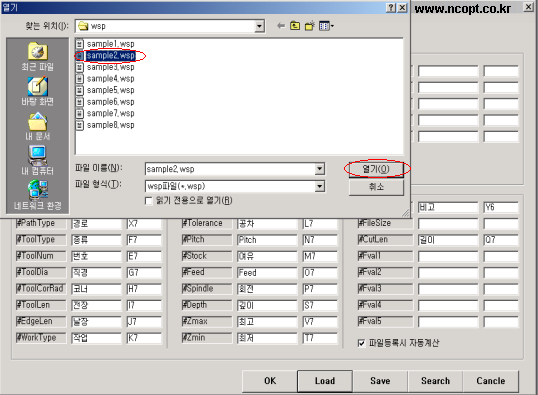
Task: Toggle auto-calculate on file registration checkbox
Action: click(x=361, y=343)
